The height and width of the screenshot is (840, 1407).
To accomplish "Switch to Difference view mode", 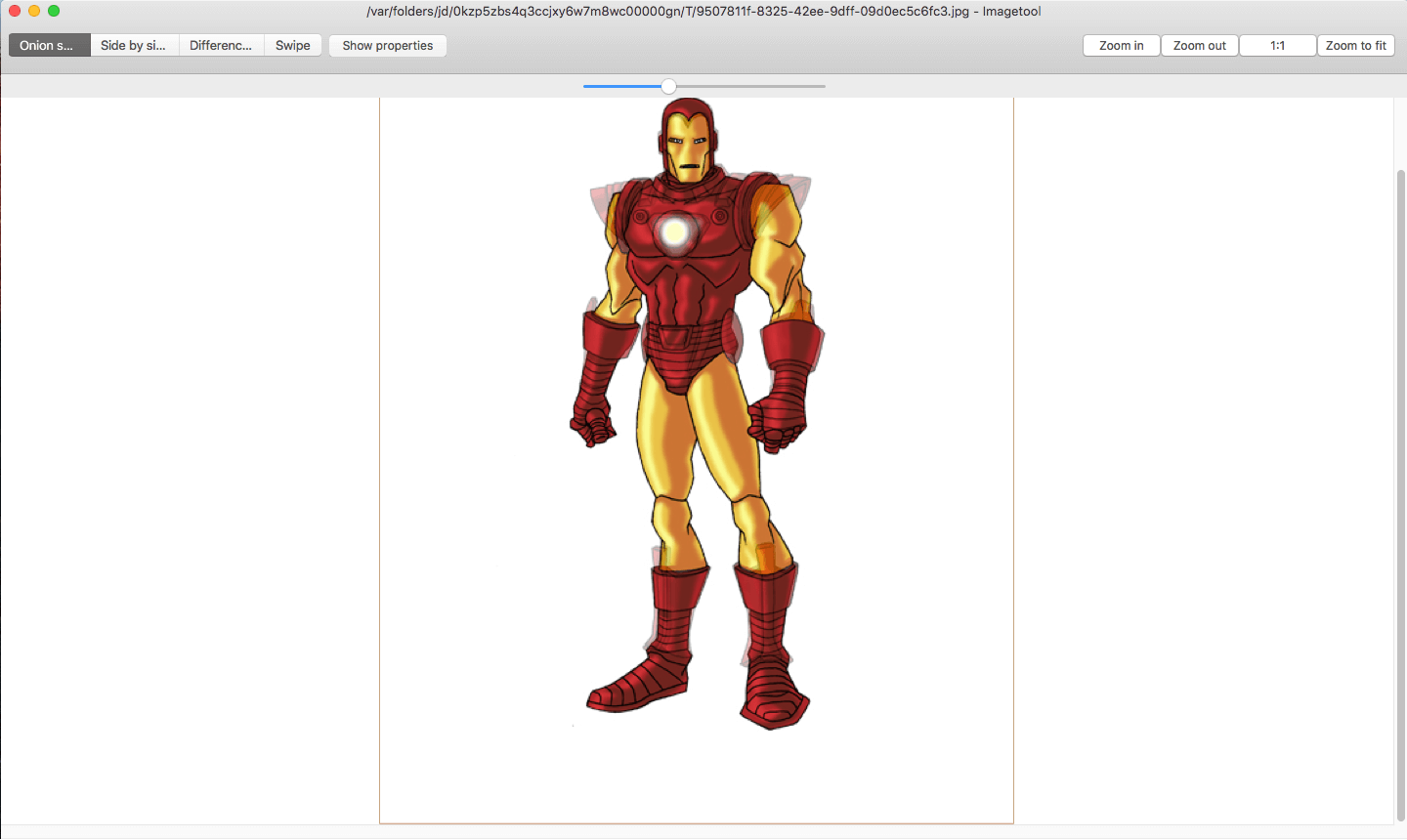I will (222, 46).
